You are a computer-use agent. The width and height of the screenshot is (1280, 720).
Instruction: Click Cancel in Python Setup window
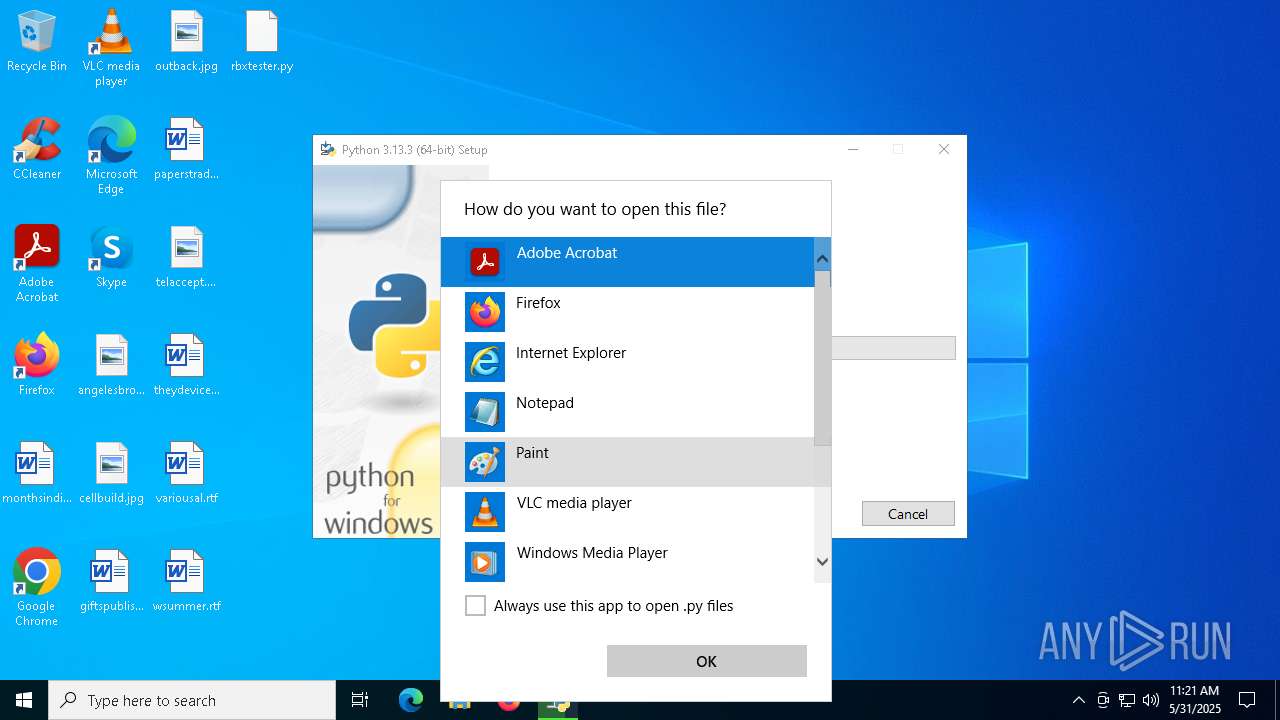tap(908, 514)
